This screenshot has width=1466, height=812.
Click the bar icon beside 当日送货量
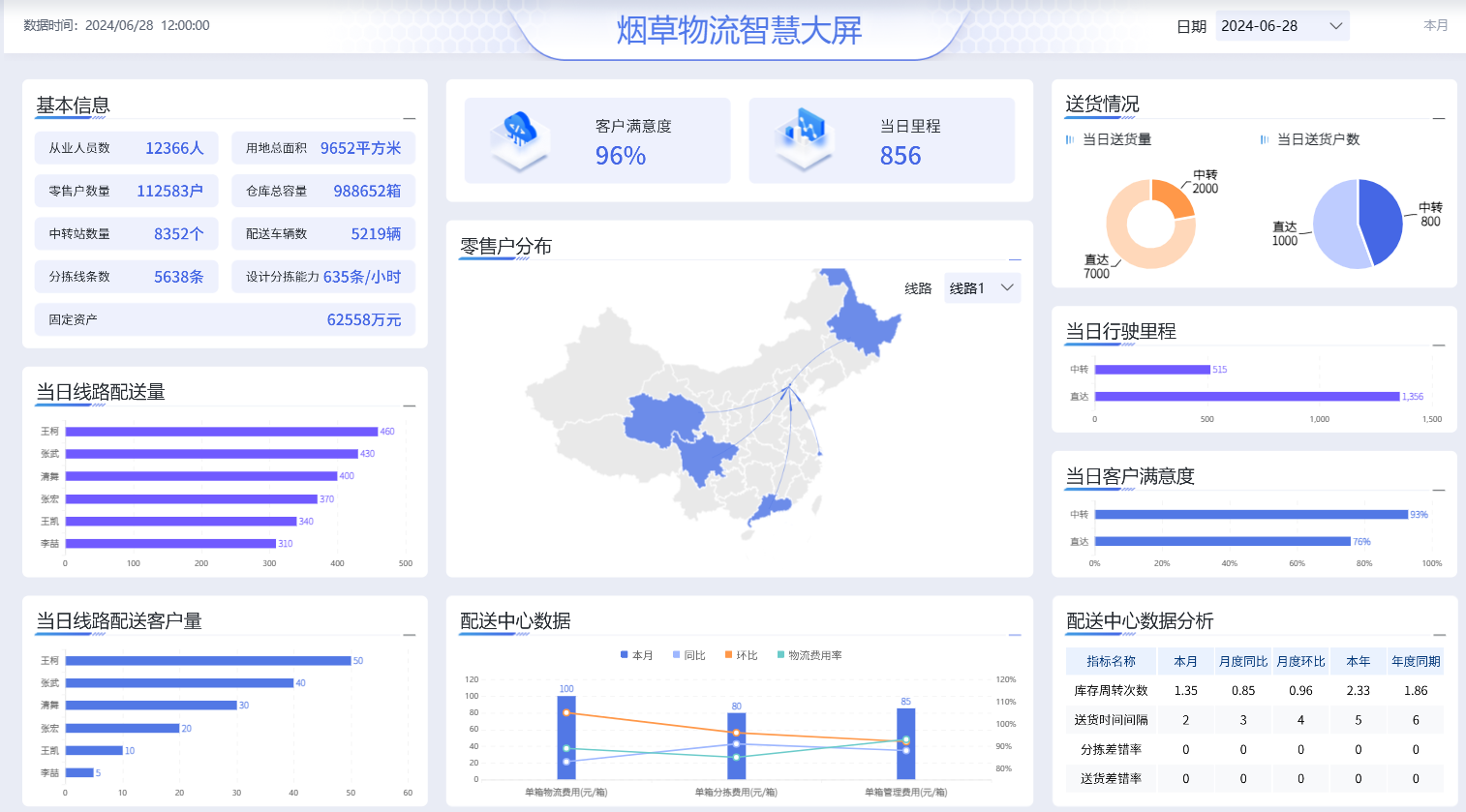click(x=1070, y=139)
